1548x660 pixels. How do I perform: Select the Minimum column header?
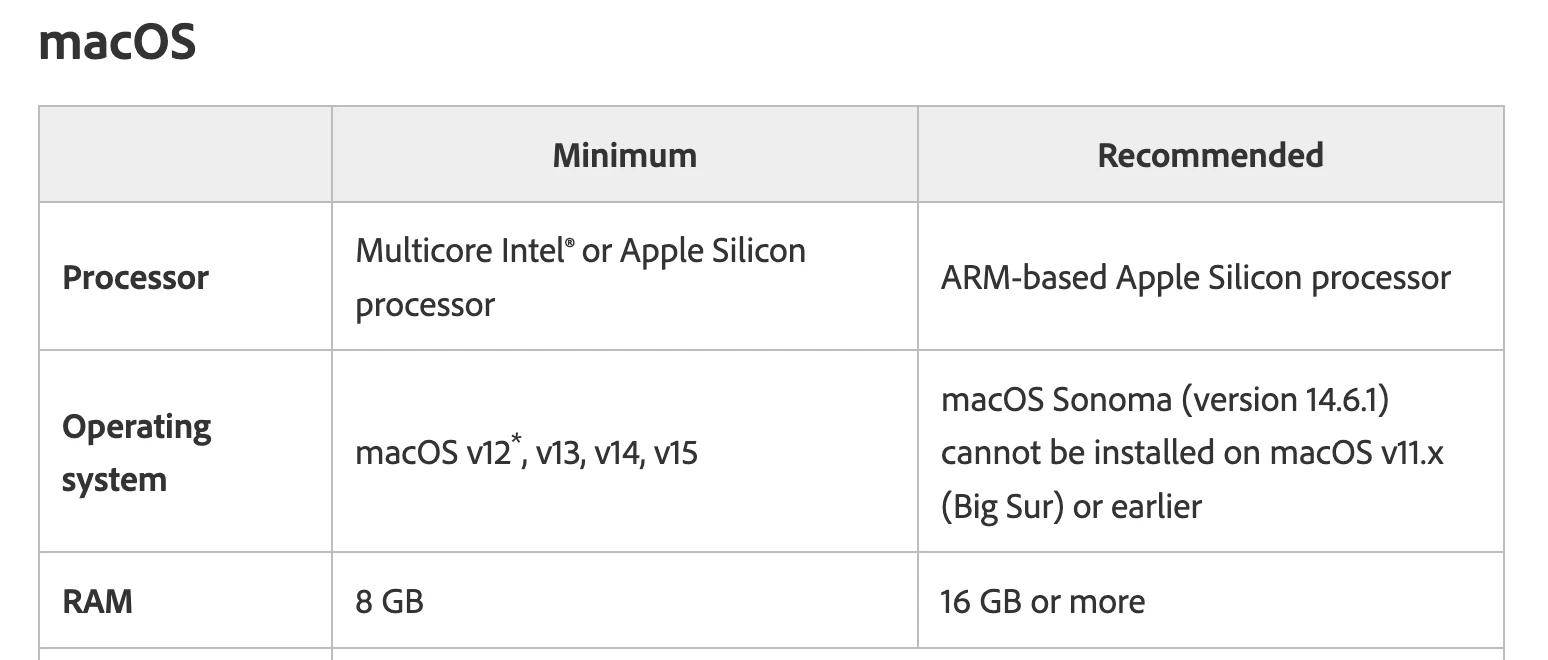coord(625,155)
